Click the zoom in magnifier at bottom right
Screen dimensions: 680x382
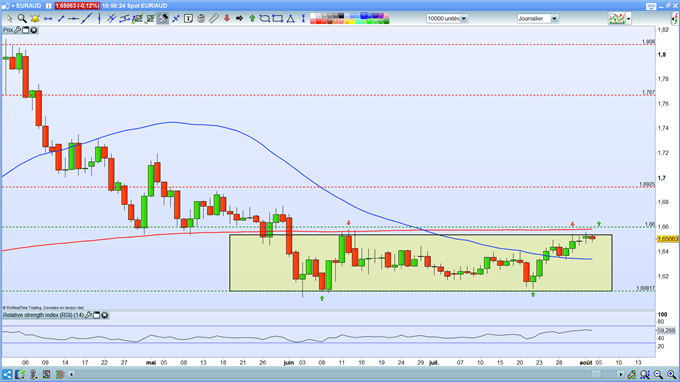671,374
